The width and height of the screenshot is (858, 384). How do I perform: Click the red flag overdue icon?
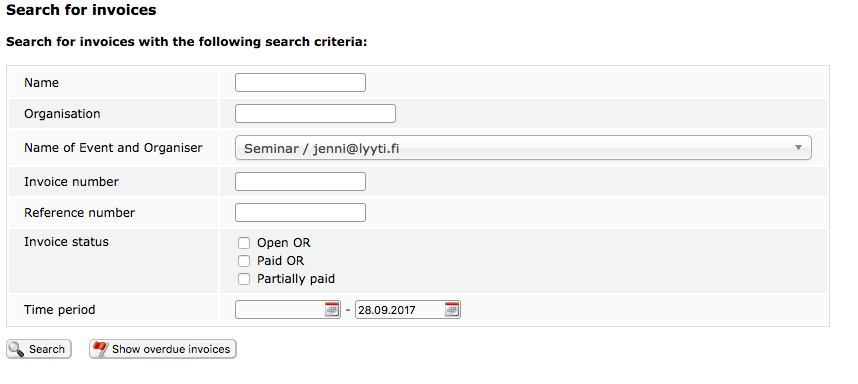(x=100, y=349)
